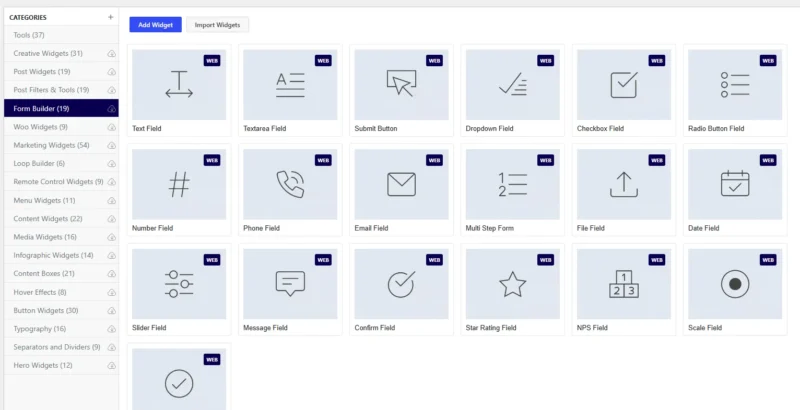Select the Date Field calendar icon
Image resolution: width=800 pixels, height=410 pixels.
pos(735,184)
